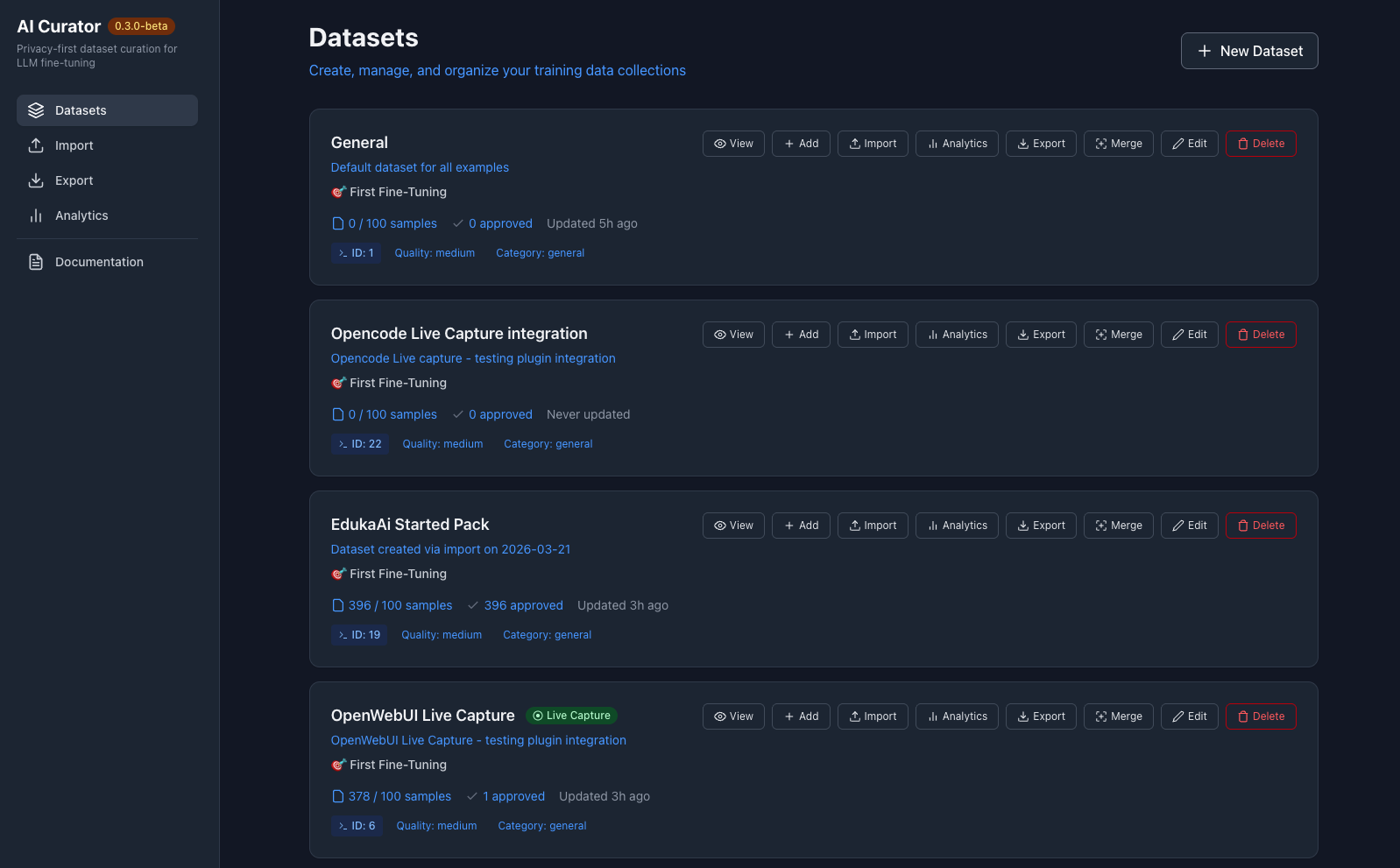View the EdukaAi Started Pack dataset
The height and width of the screenshot is (868, 1400).
[x=733, y=526]
